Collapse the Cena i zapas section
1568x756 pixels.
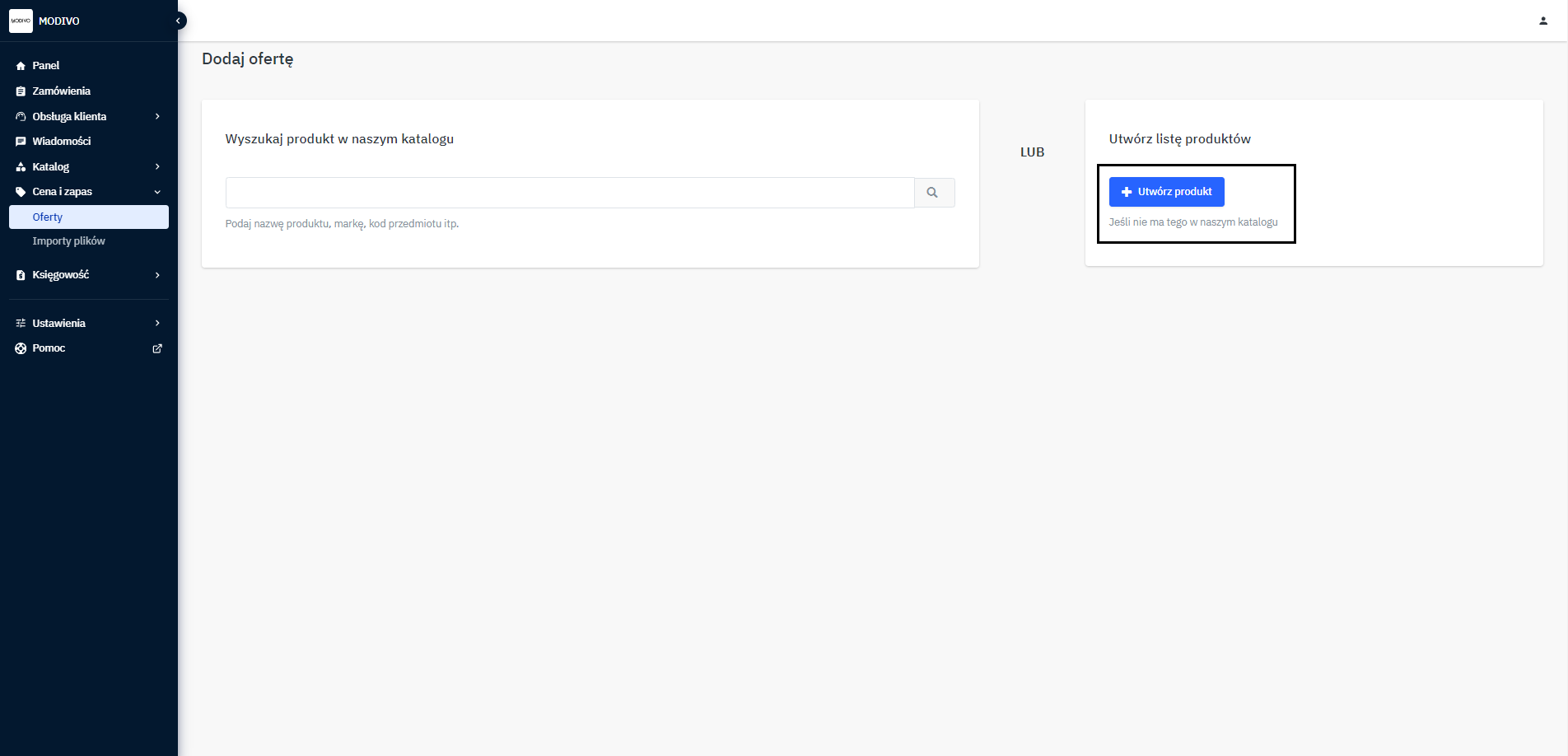point(157,192)
